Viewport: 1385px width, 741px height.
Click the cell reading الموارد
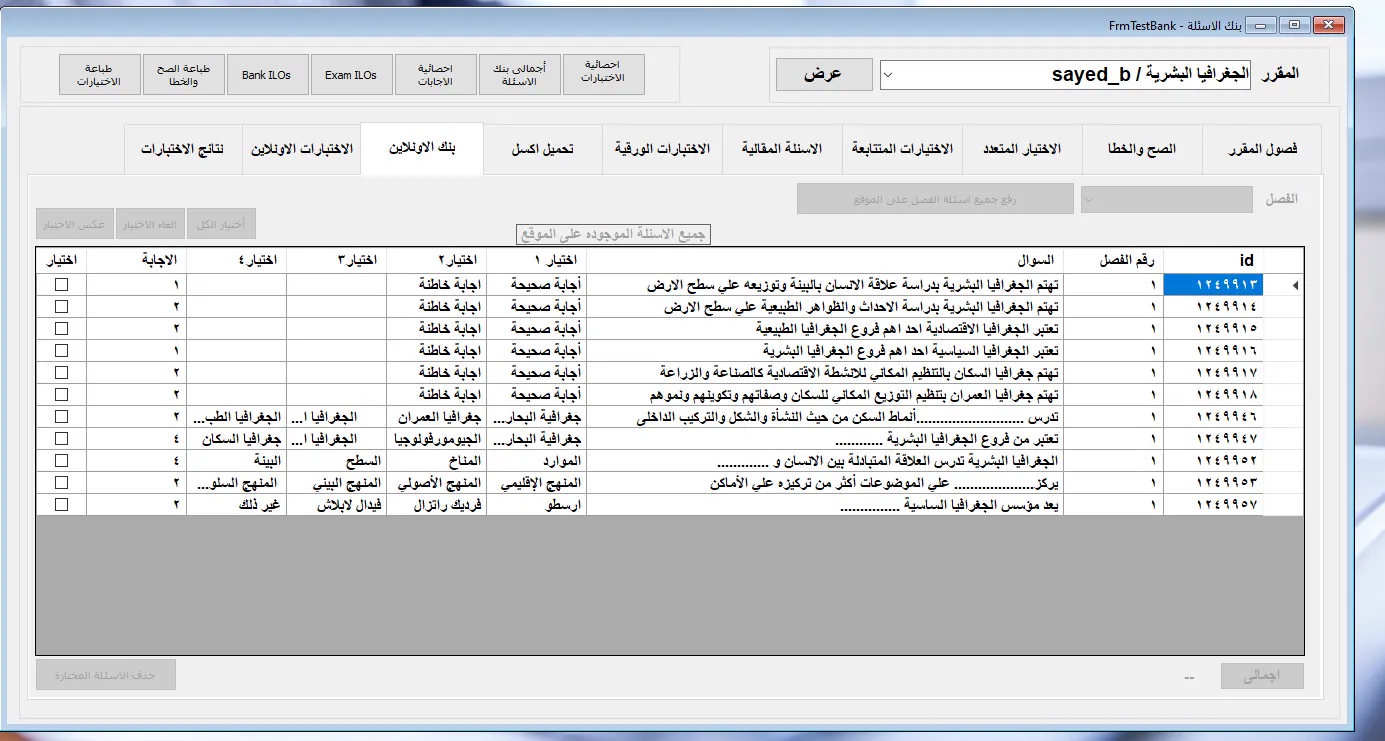click(536, 461)
